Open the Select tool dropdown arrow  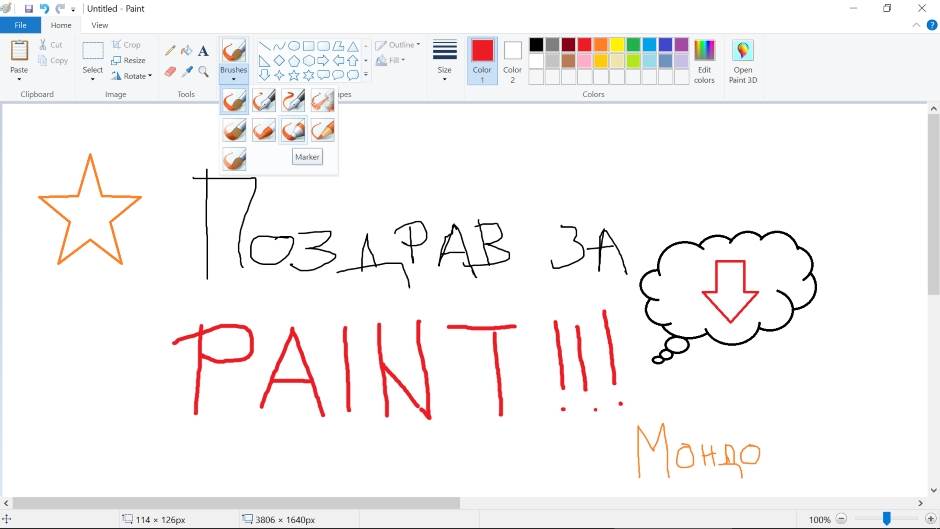[92, 78]
